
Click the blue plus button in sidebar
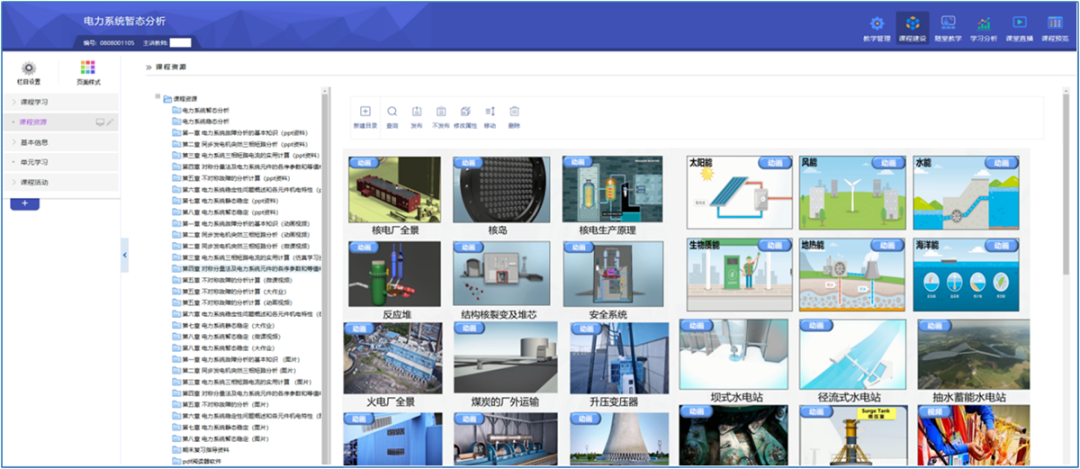point(24,203)
